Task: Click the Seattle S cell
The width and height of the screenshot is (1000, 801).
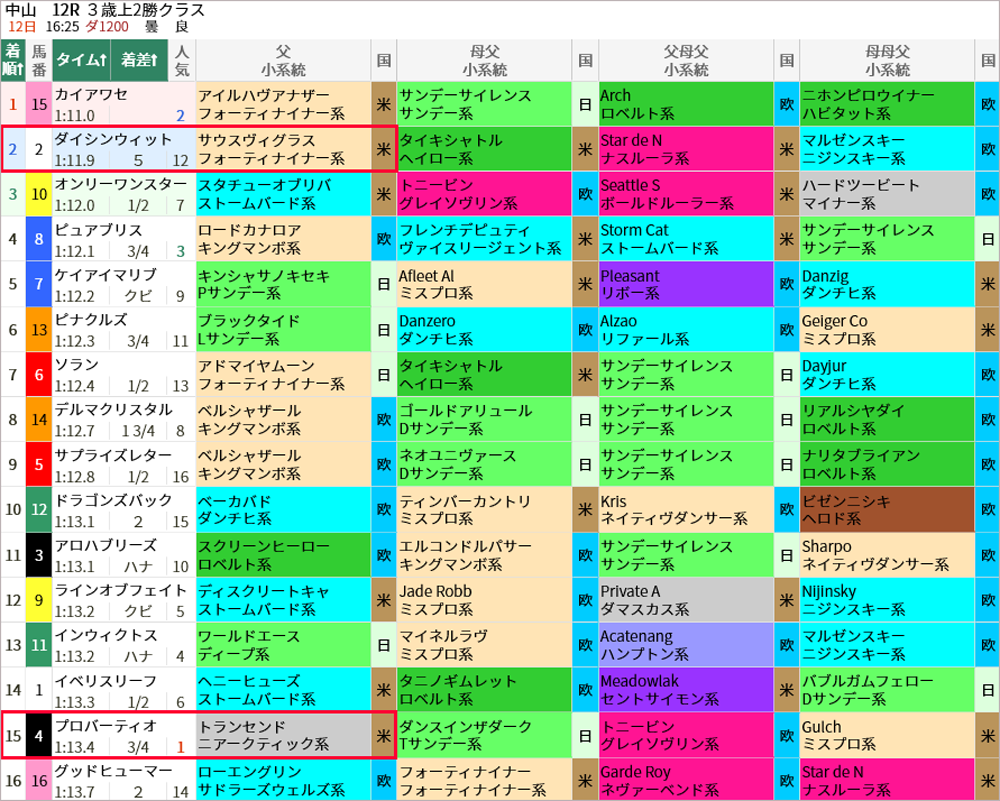Action: click(x=686, y=194)
